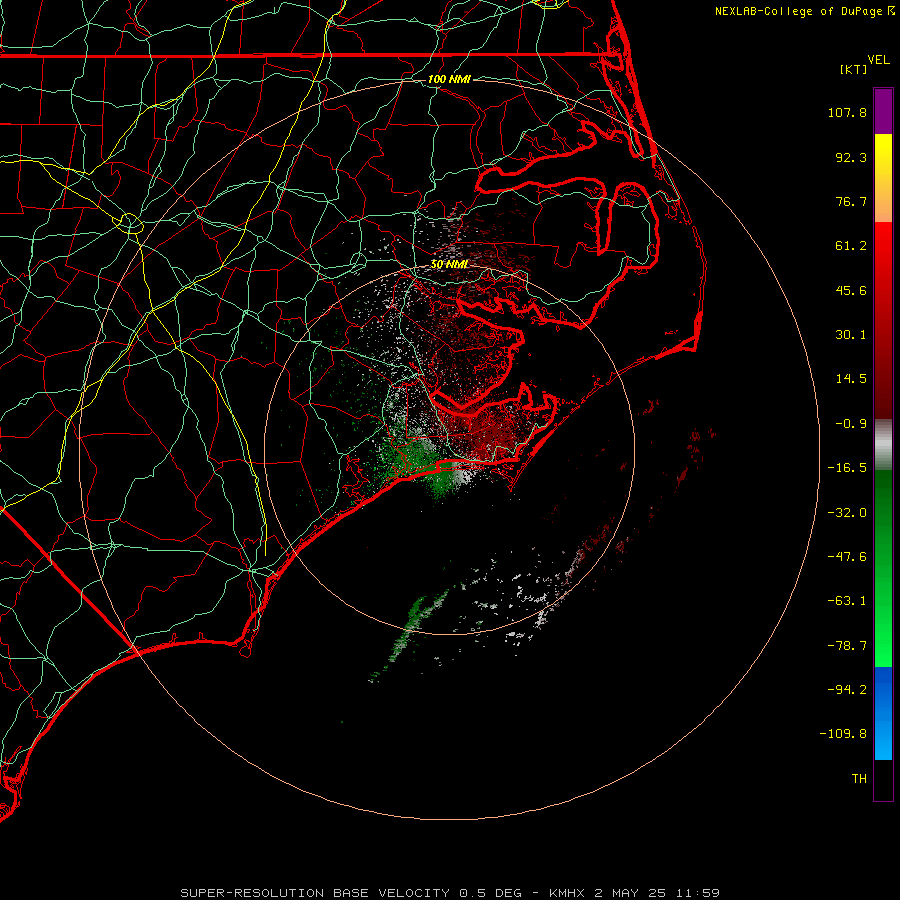Click the -47.6 scale value
The width and height of the screenshot is (900, 900).
[x=847, y=557]
